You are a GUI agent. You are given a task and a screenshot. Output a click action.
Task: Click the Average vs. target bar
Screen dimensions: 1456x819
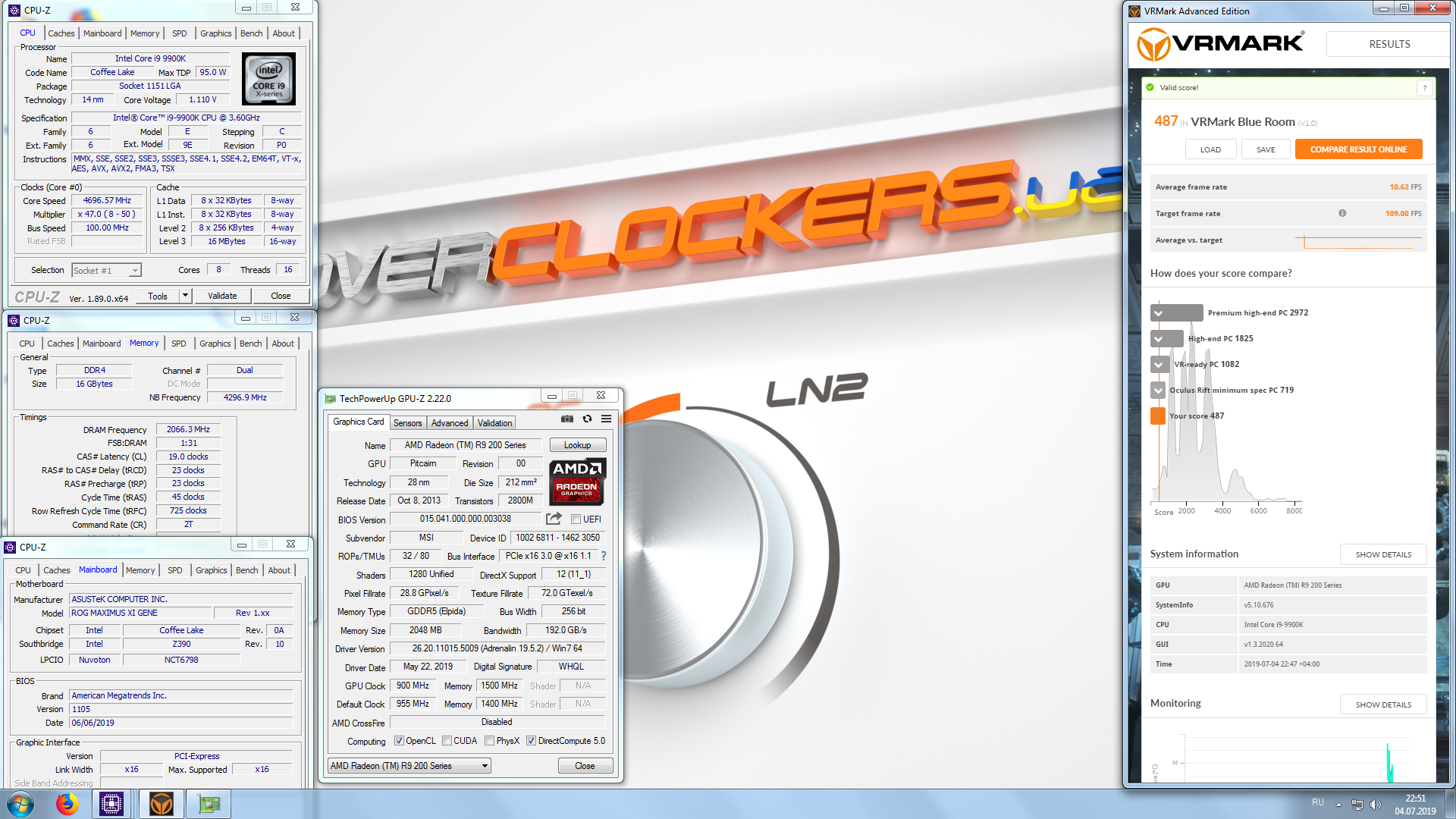pos(1358,240)
